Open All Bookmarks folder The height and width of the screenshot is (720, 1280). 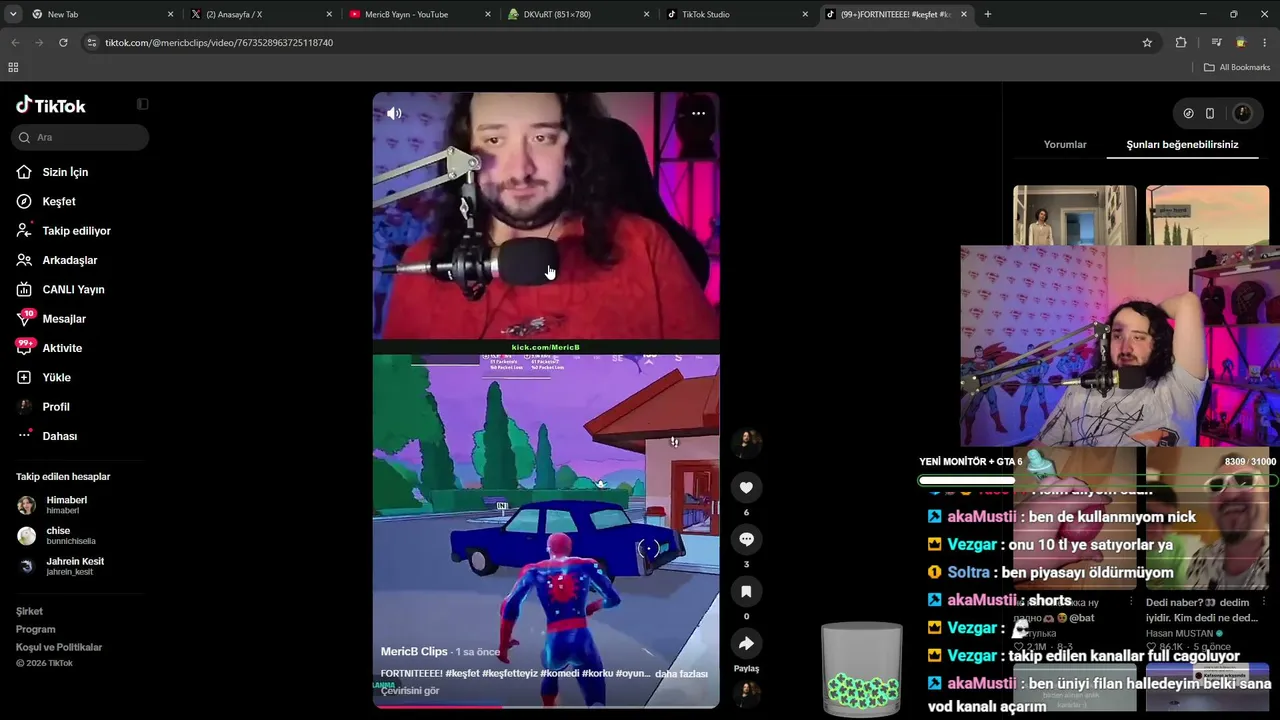click(x=1237, y=67)
